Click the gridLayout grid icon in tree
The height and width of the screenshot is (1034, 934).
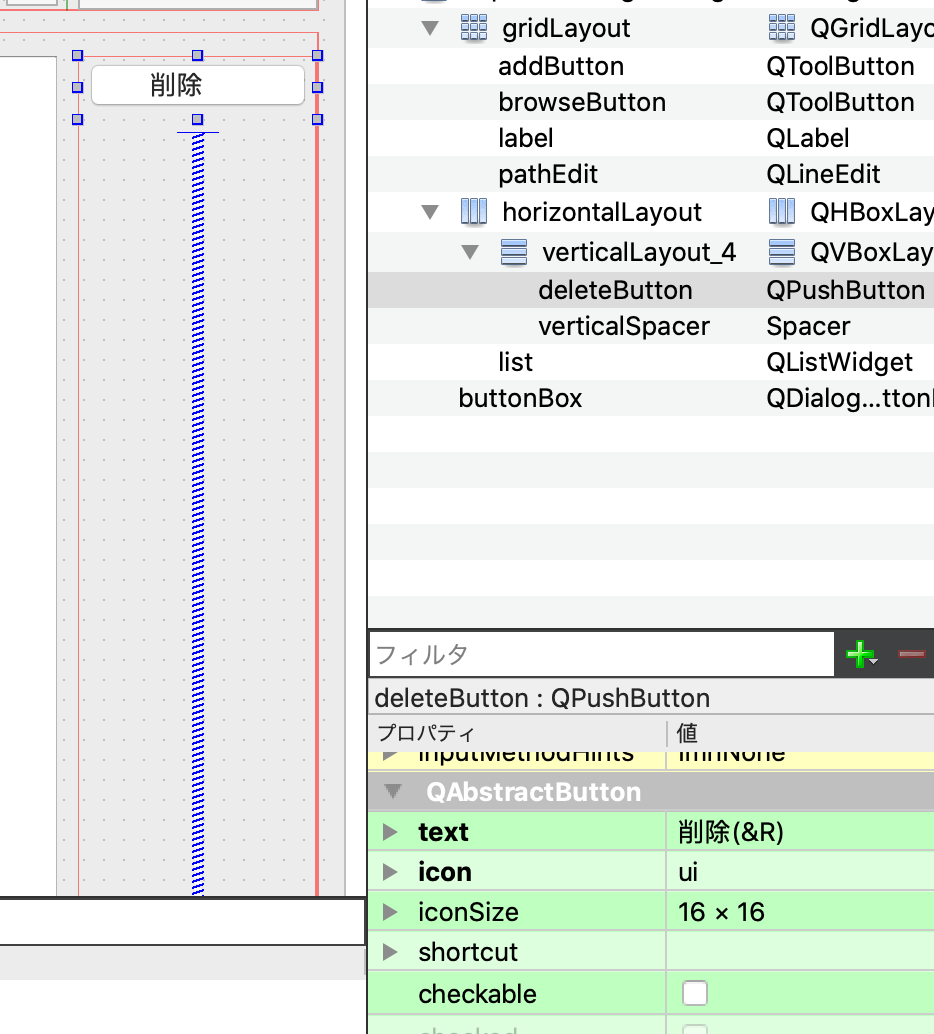(x=473, y=28)
